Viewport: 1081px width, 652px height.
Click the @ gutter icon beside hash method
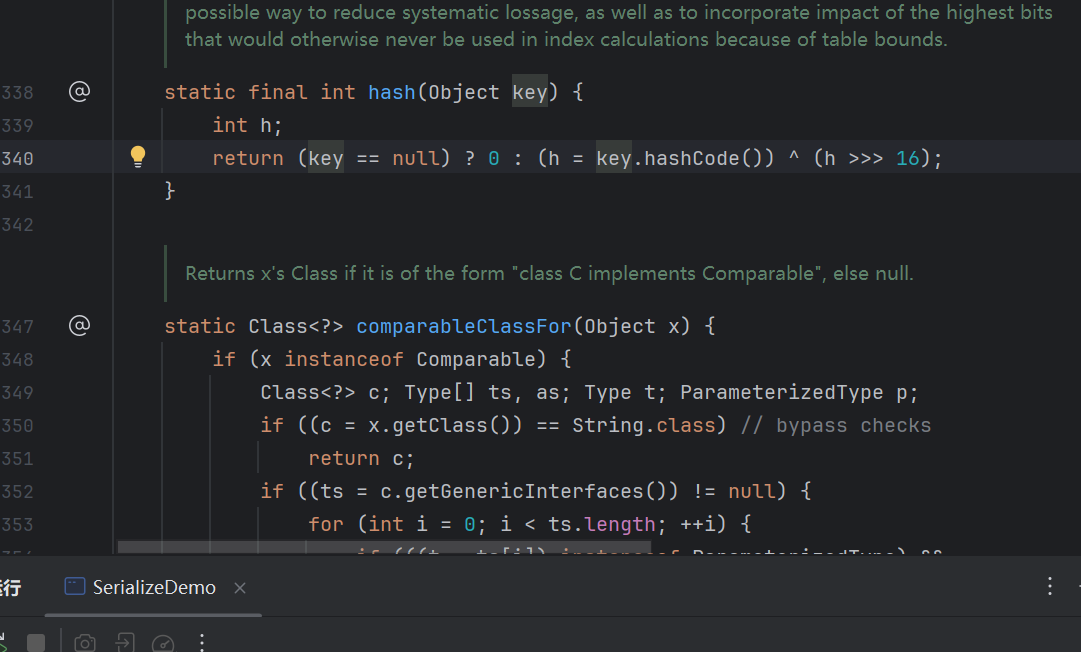[x=79, y=91]
